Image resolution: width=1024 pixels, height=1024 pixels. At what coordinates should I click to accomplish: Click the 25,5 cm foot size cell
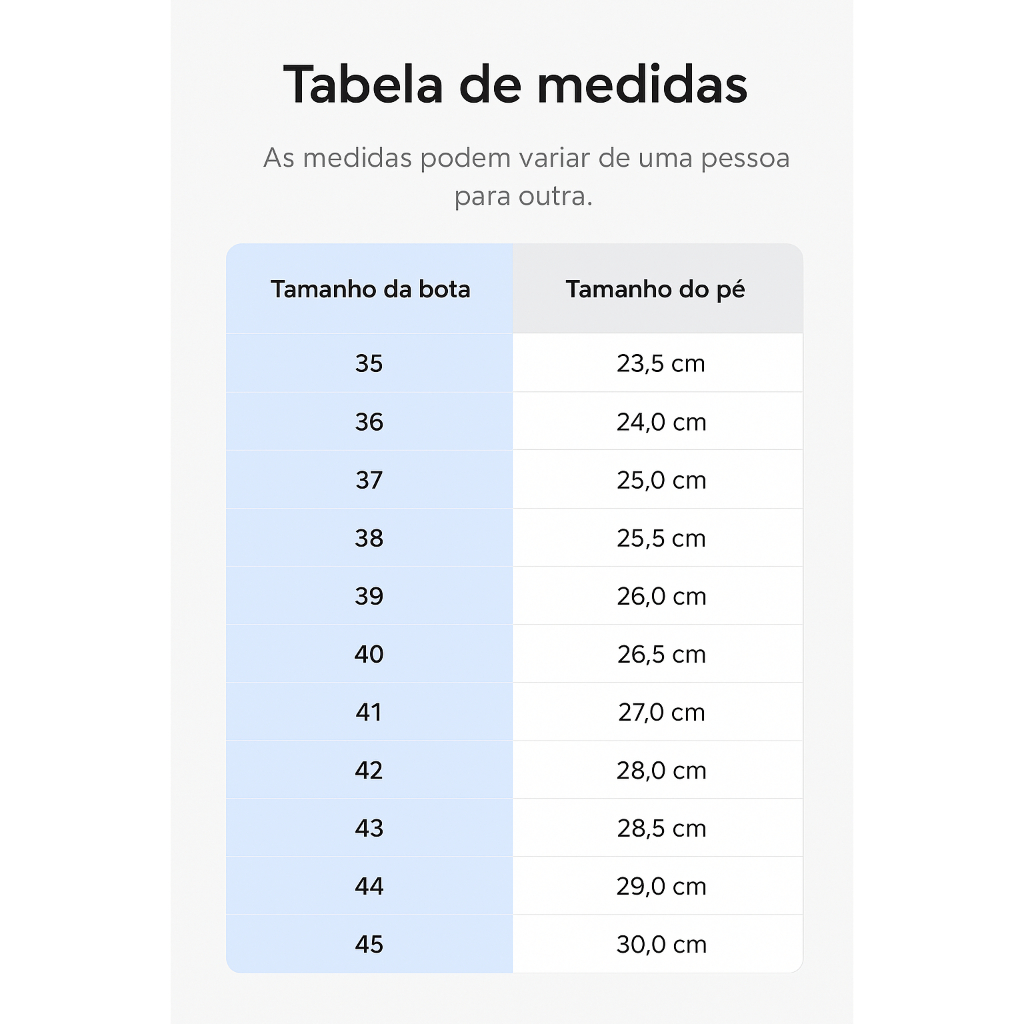coord(660,538)
